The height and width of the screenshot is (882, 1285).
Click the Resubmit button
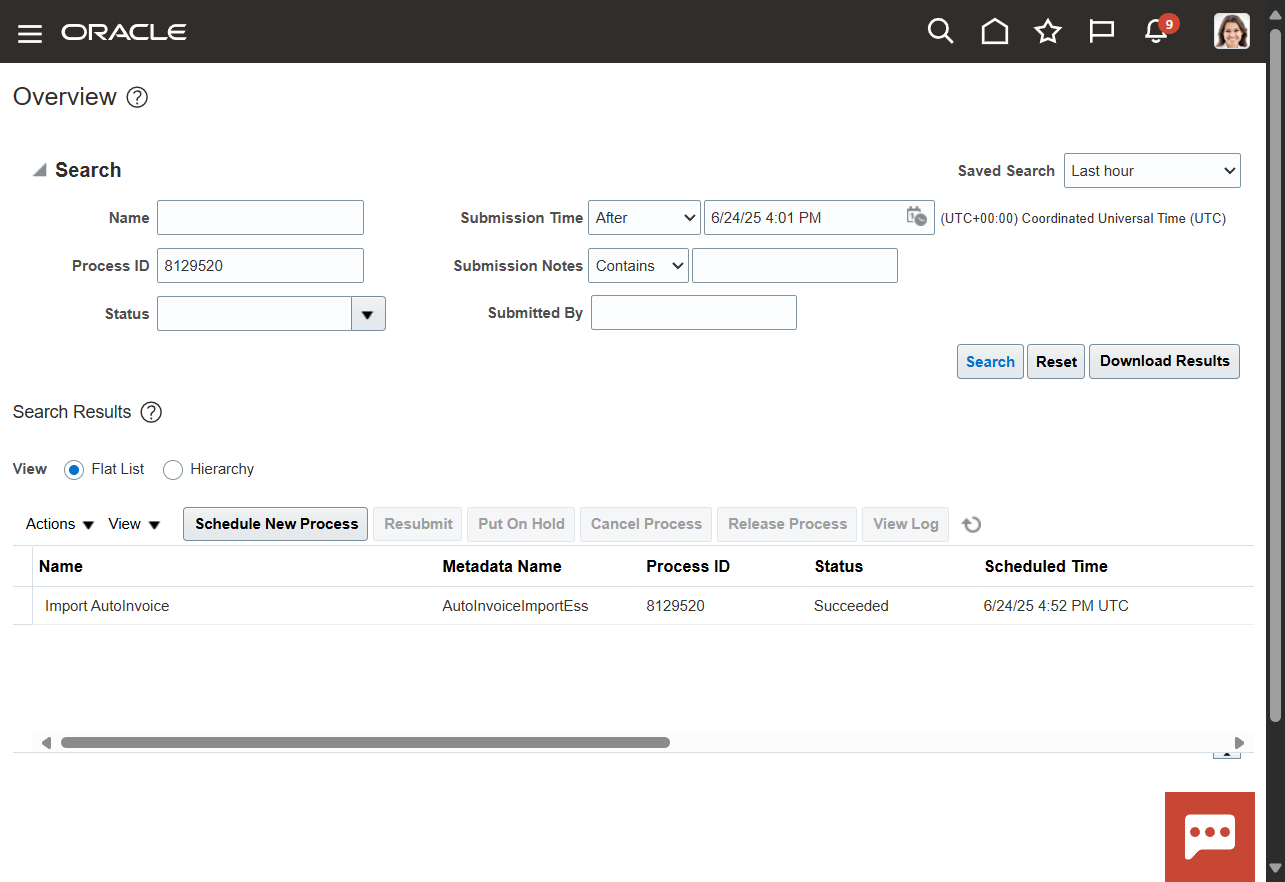point(418,524)
